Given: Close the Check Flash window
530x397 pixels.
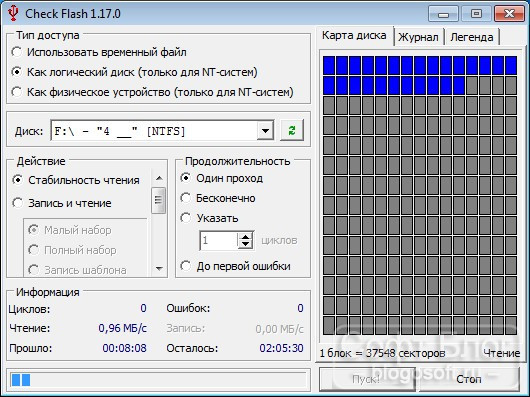Looking at the screenshot, I should pos(509,14).
